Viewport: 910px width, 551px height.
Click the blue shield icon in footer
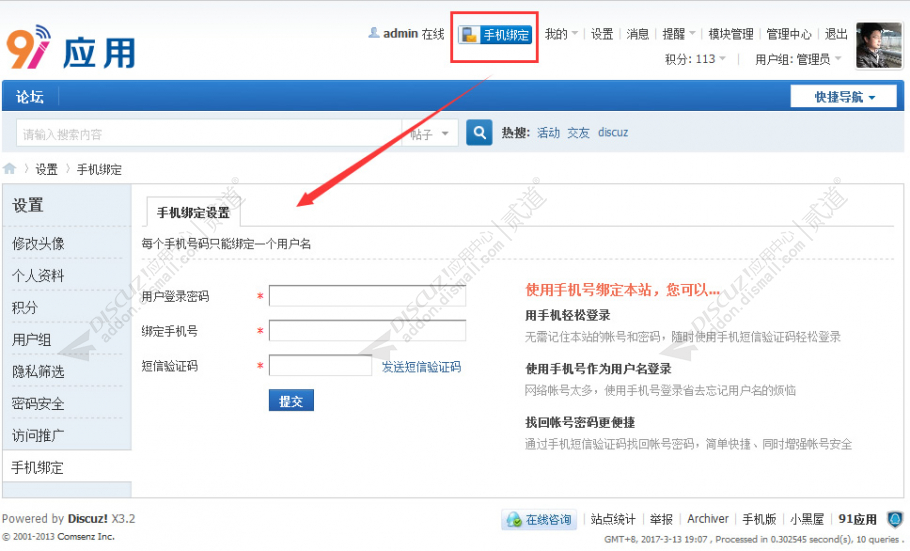point(895,519)
